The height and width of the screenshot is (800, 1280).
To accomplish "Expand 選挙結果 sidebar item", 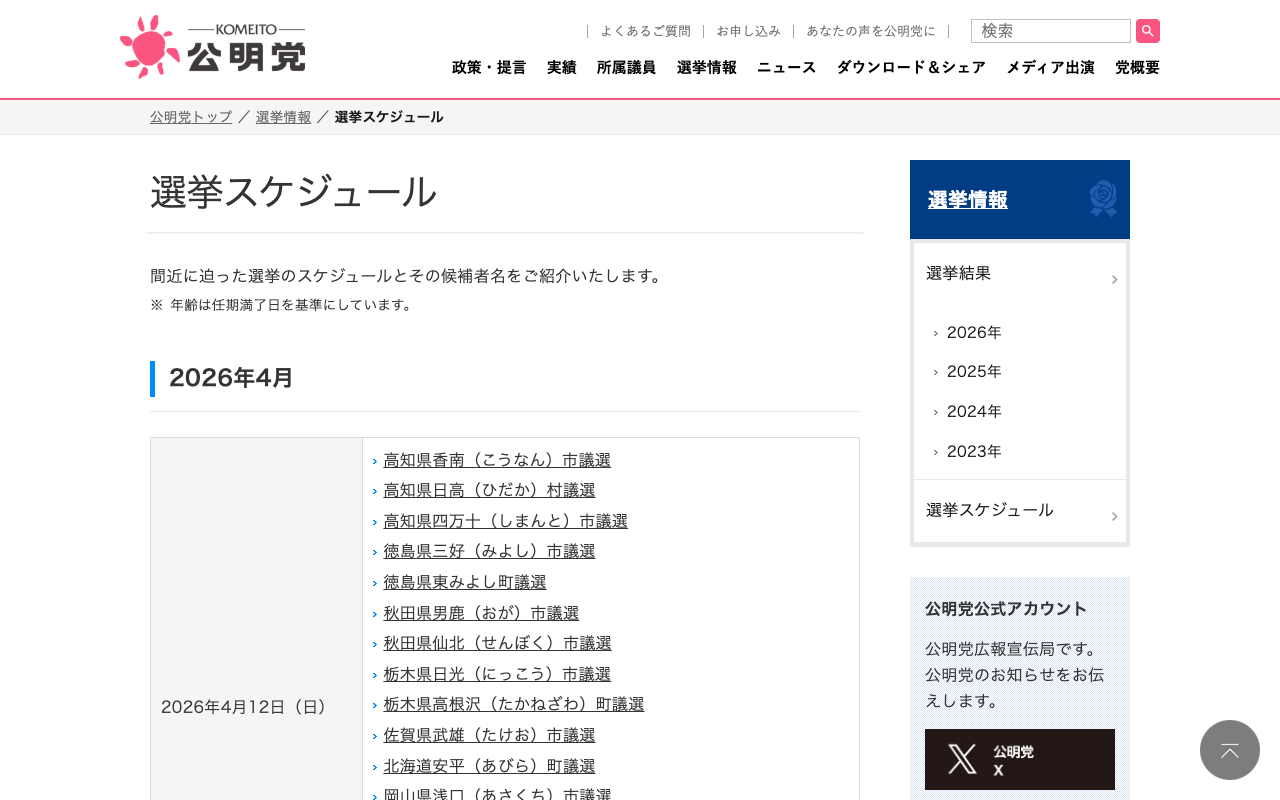I will click(1020, 274).
